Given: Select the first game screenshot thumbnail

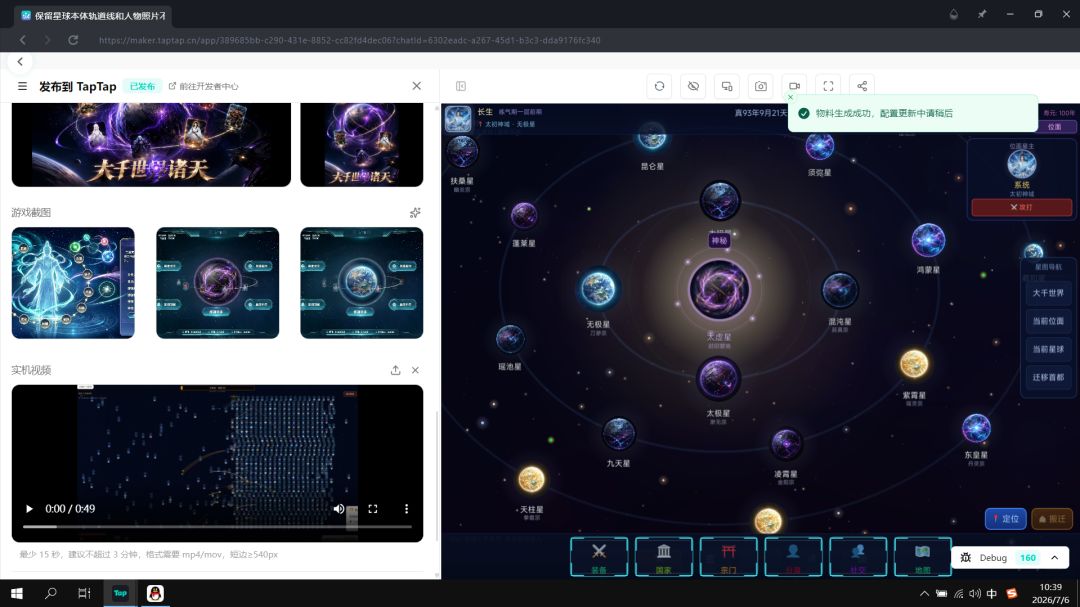Looking at the screenshot, I should click(x=73, y=282).
